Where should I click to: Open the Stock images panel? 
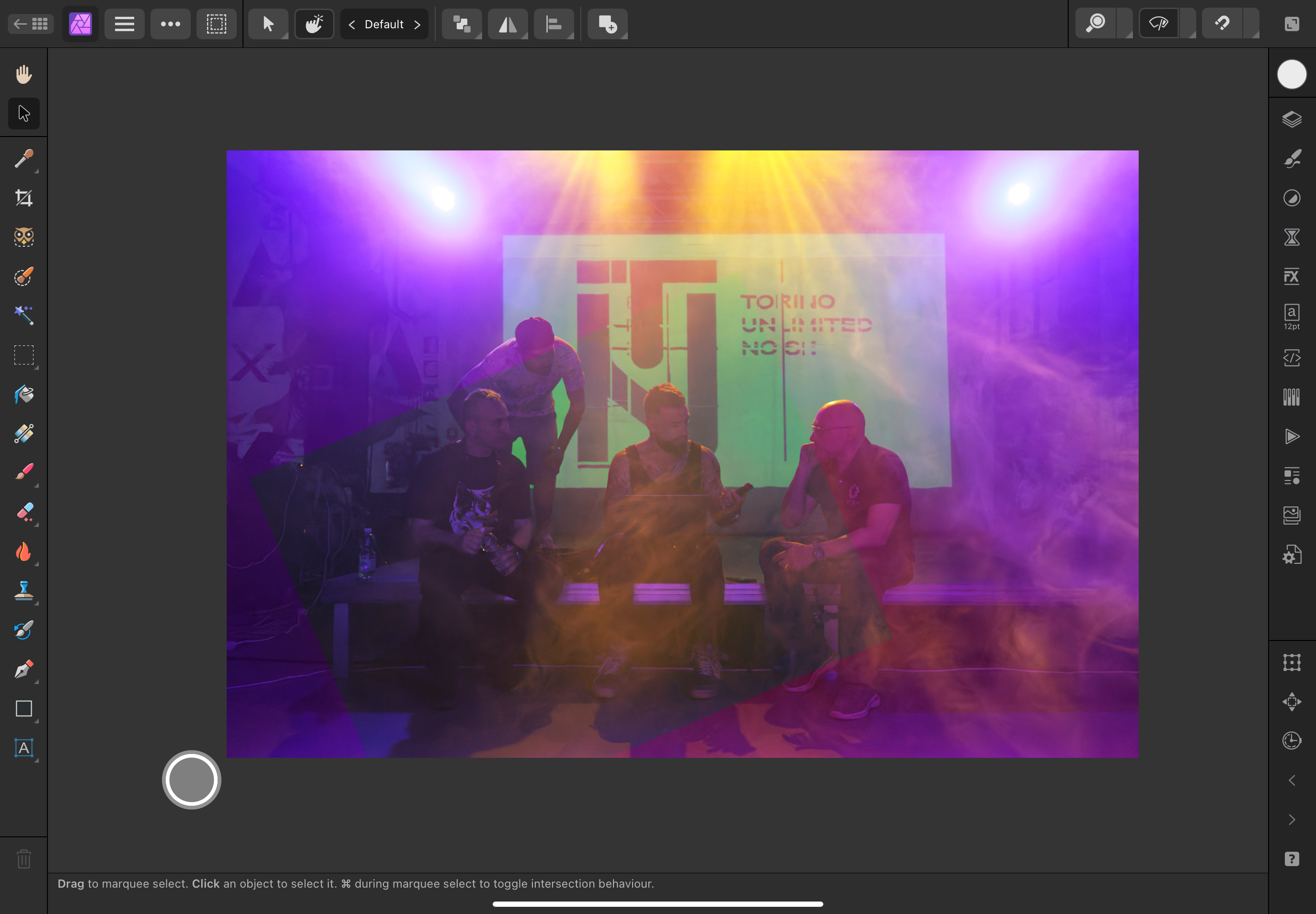tap(1292, 515)
